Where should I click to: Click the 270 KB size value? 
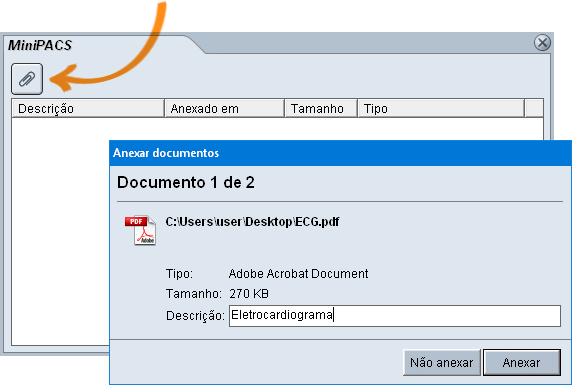click(x=249, y=294)
